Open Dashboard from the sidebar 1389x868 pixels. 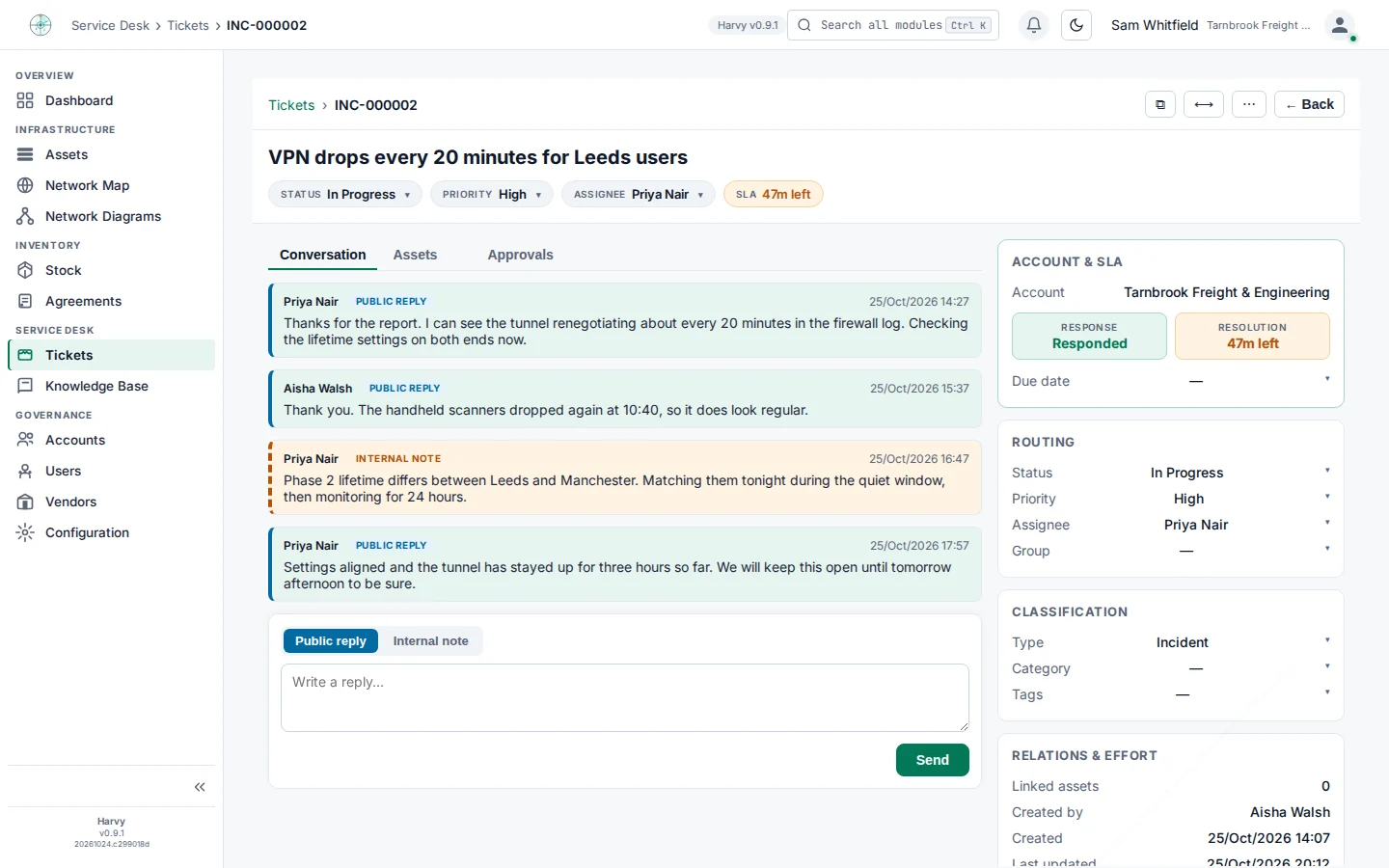111,100
